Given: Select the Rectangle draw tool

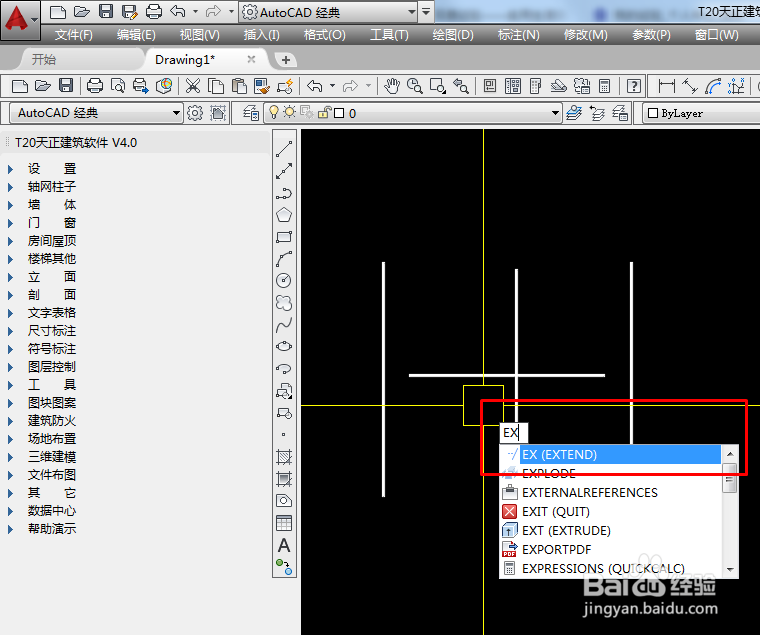Looking at the screenshot, I should [x=284, y=237].
